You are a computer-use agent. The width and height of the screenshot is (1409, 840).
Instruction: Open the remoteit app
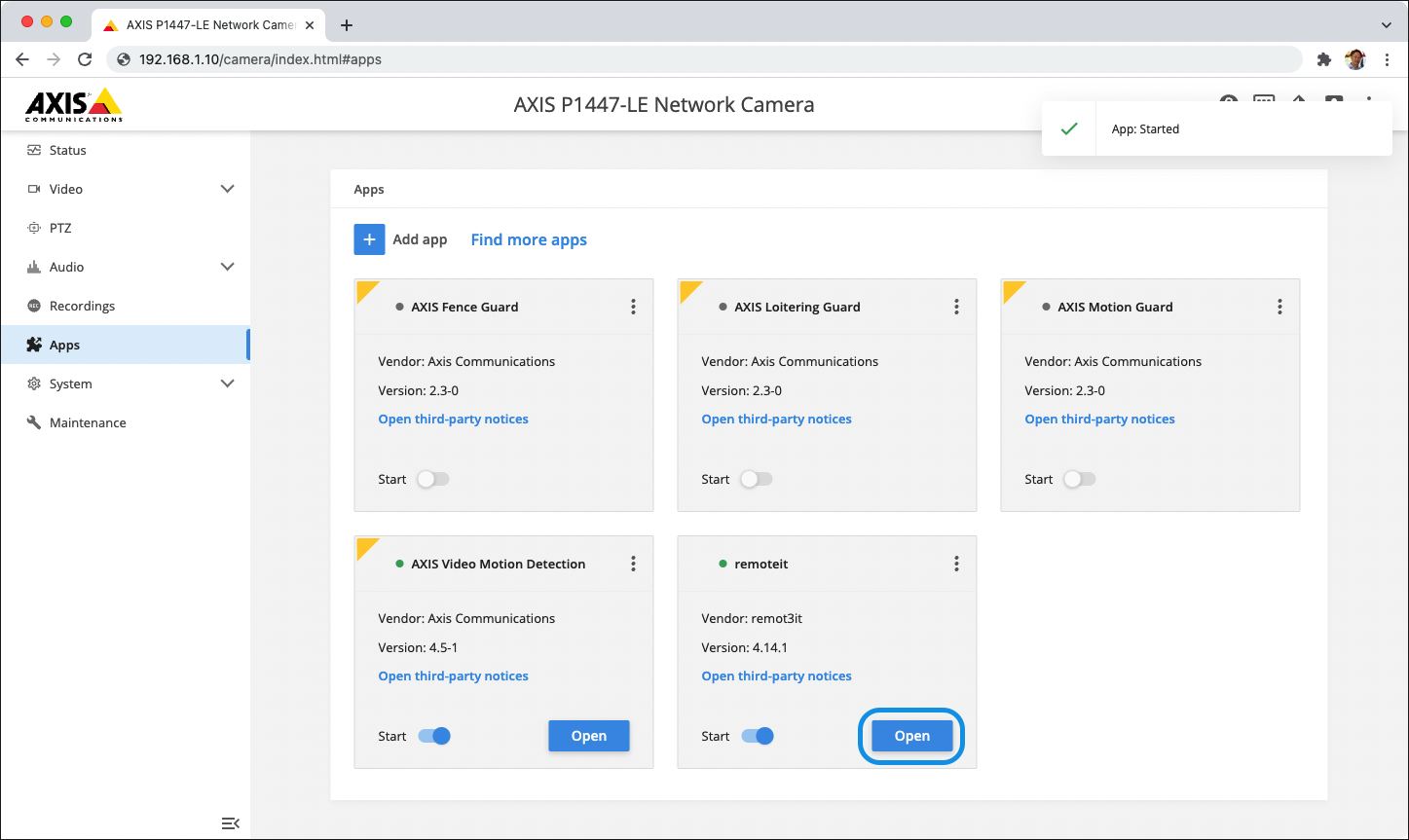pos(912,736)
